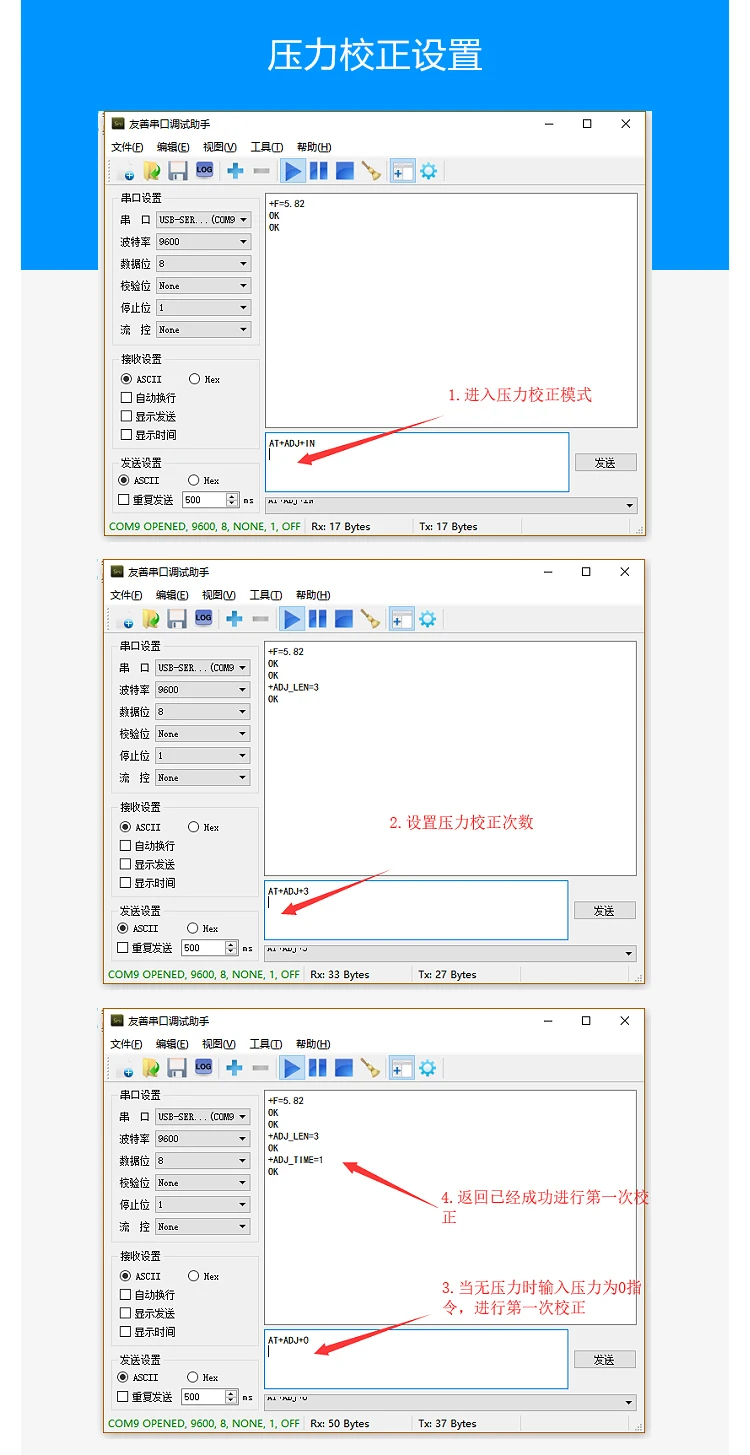Click Save floppy icon in Rx: 33 Bytes window
This screenshot has width=750, height=1455.
click(x=177, y=619)
